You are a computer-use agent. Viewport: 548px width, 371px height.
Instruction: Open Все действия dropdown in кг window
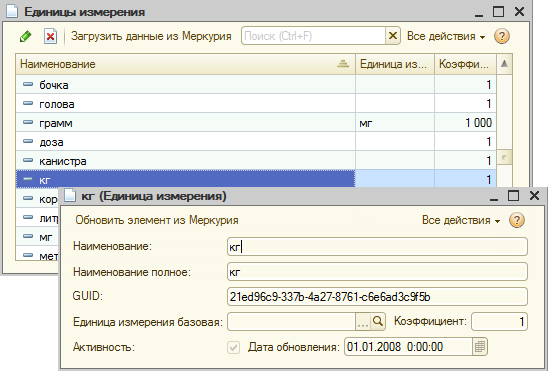click(x=461, y=220)
